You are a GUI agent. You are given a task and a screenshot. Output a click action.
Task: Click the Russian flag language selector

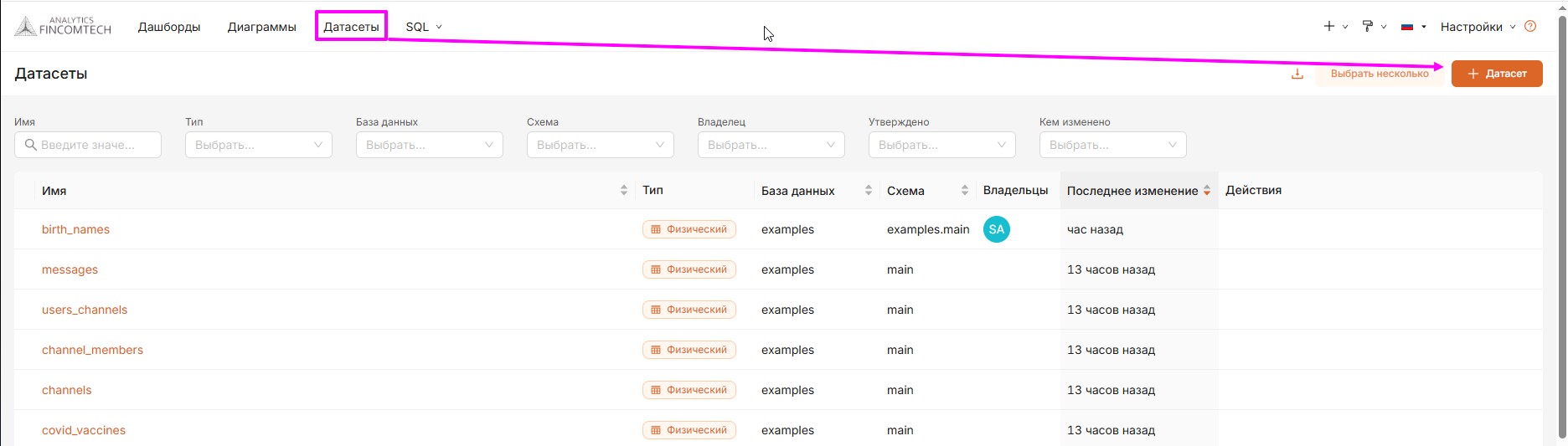1408,27
